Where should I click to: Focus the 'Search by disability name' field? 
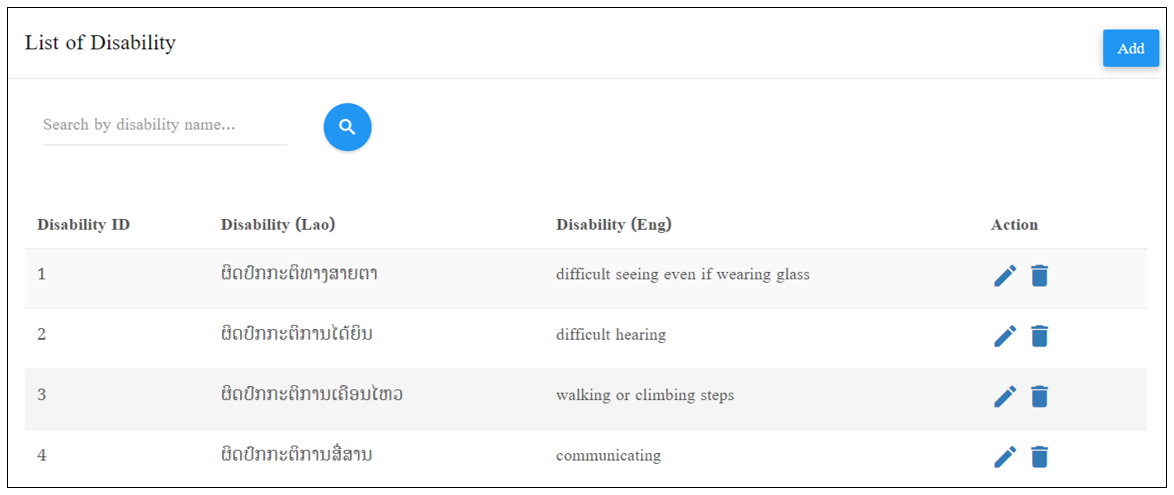pos(165,125)
